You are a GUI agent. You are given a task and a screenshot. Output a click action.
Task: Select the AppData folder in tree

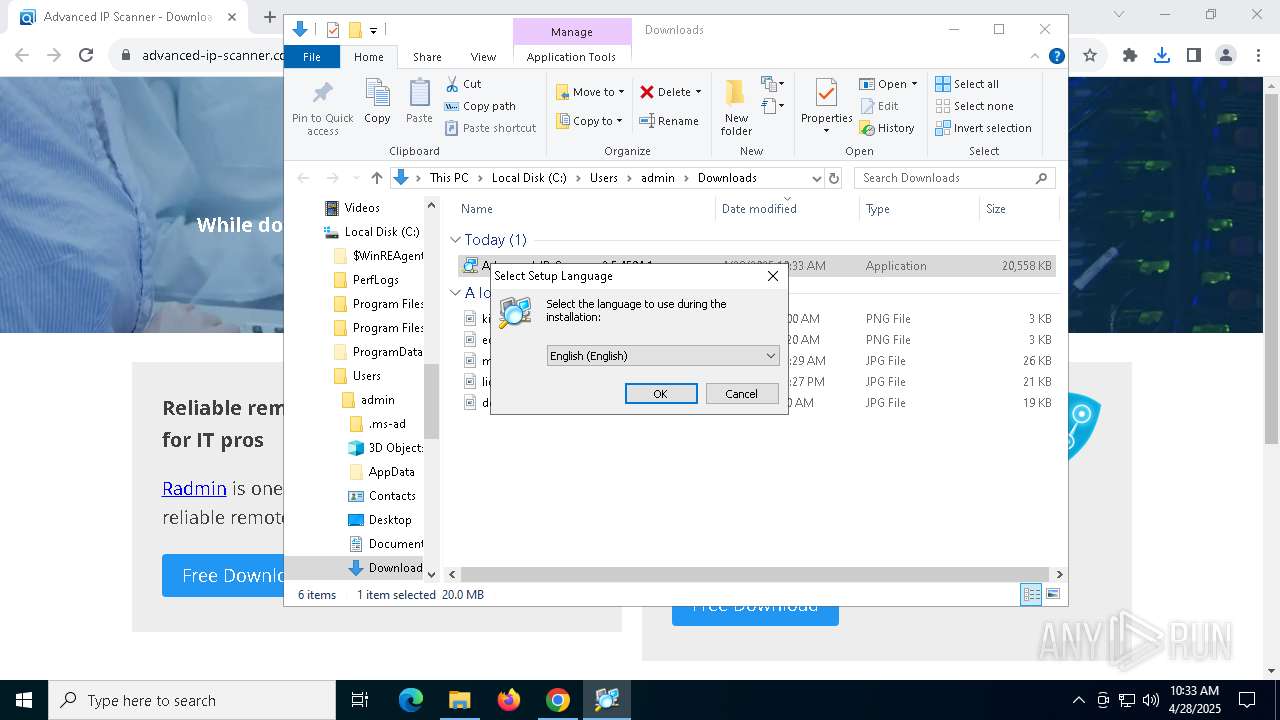click(381, 472)
